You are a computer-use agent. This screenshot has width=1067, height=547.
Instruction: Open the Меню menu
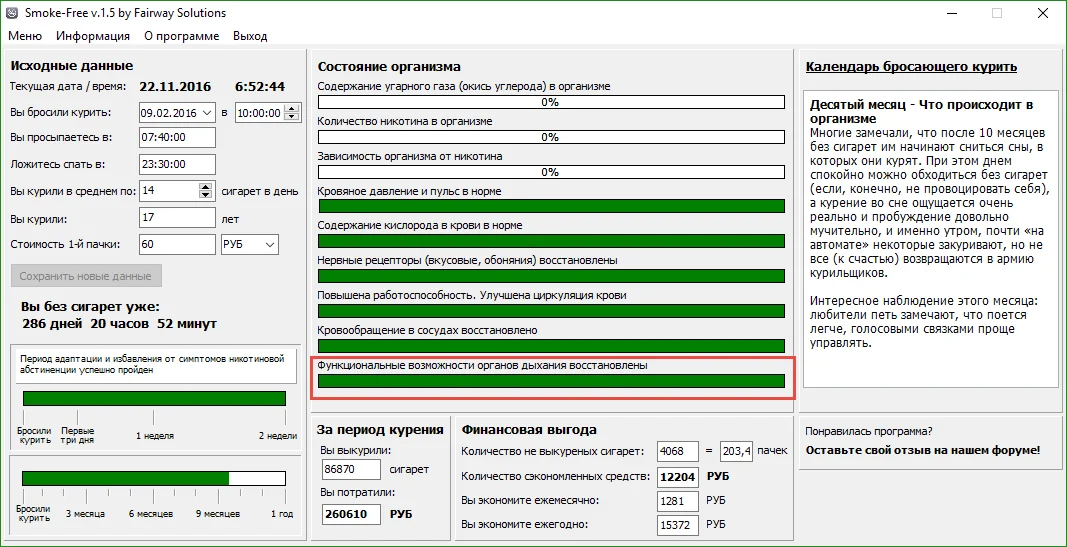click(25, 36)
